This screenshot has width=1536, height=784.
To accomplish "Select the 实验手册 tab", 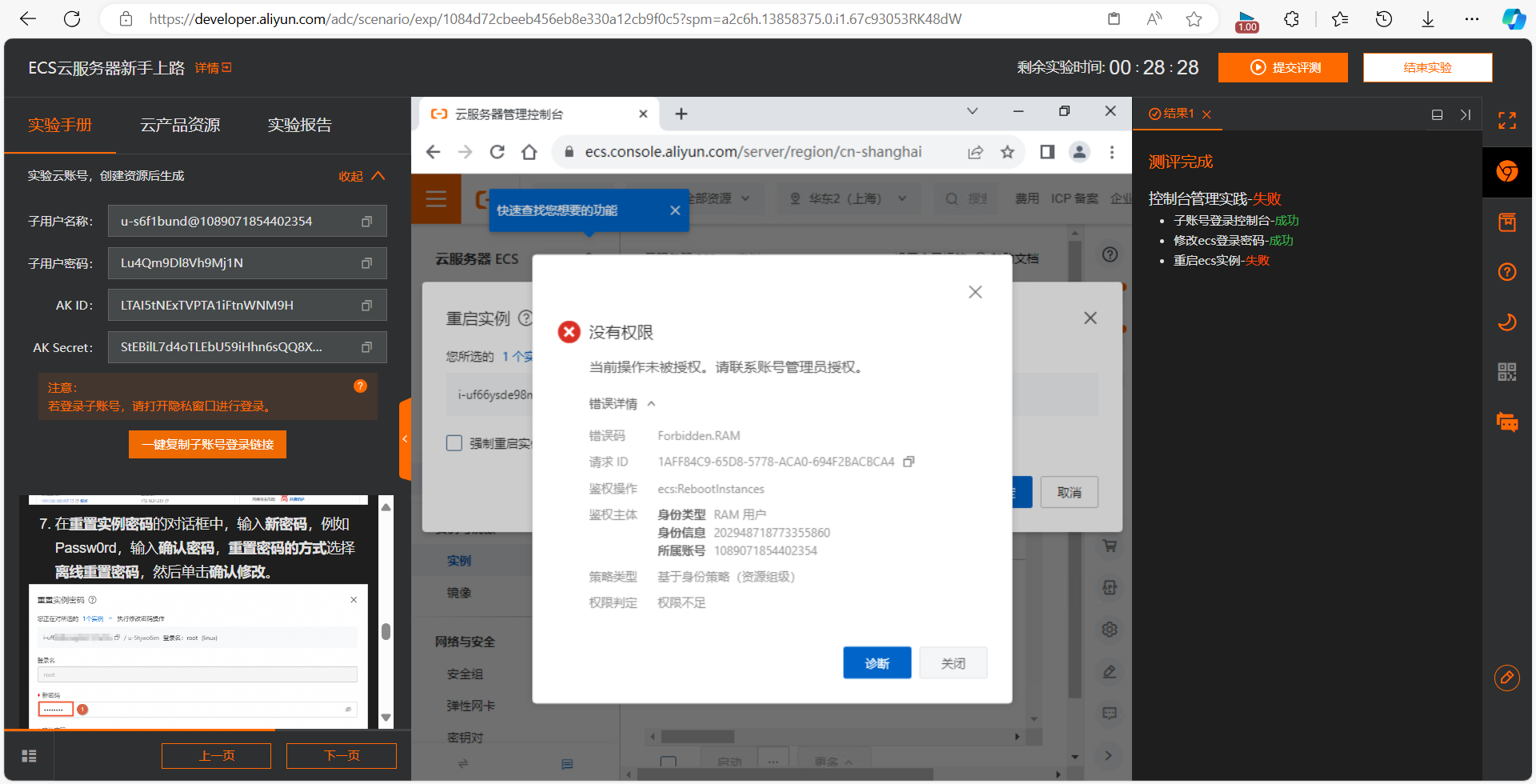I will point(60,125).
